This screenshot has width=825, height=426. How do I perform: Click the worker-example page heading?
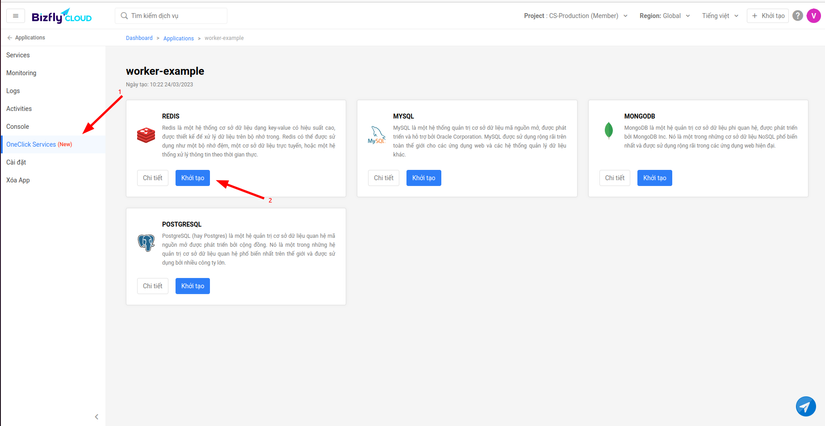click(165, 71)
